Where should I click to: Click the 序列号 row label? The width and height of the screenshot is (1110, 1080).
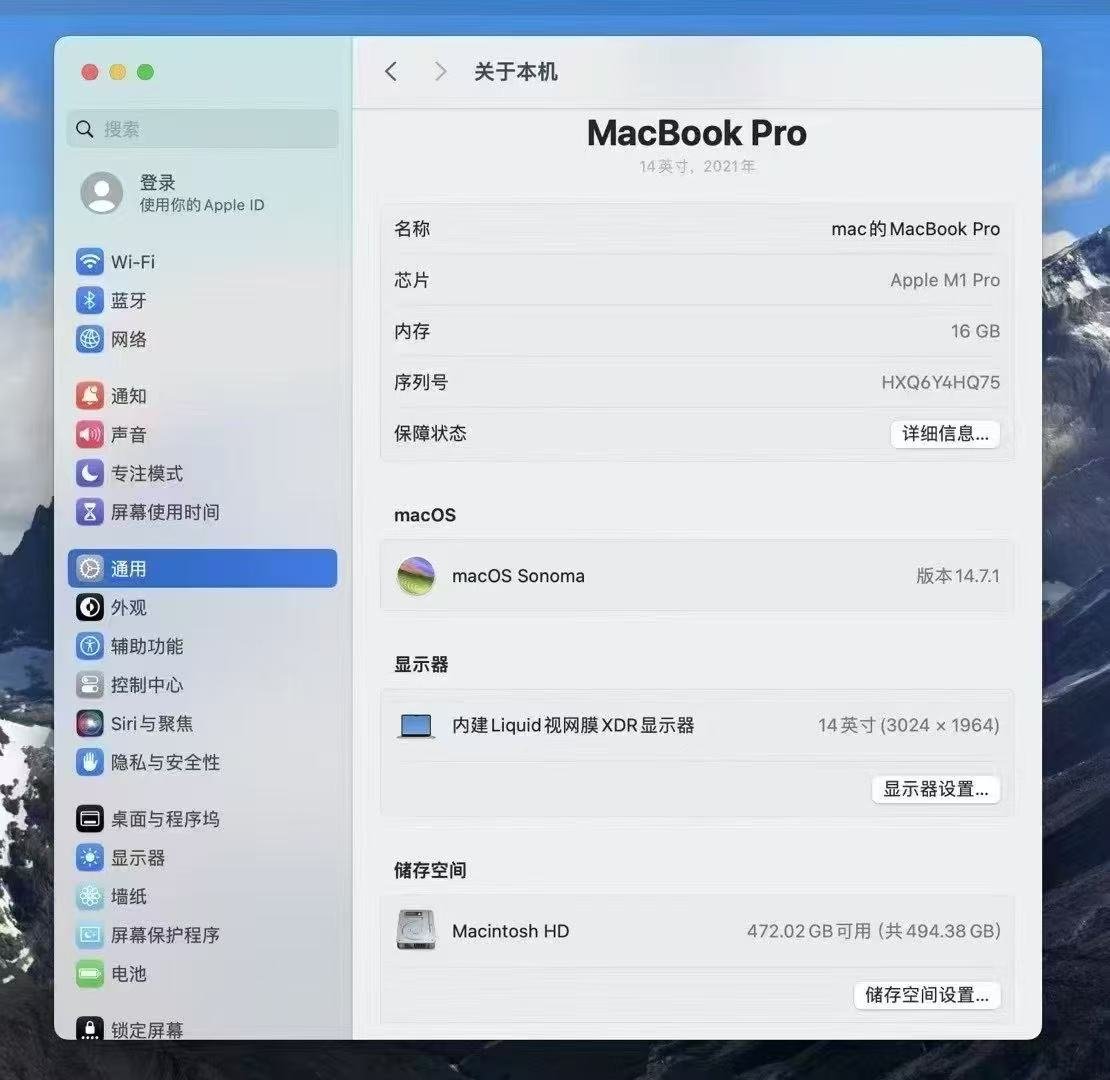tap(420, 382)
